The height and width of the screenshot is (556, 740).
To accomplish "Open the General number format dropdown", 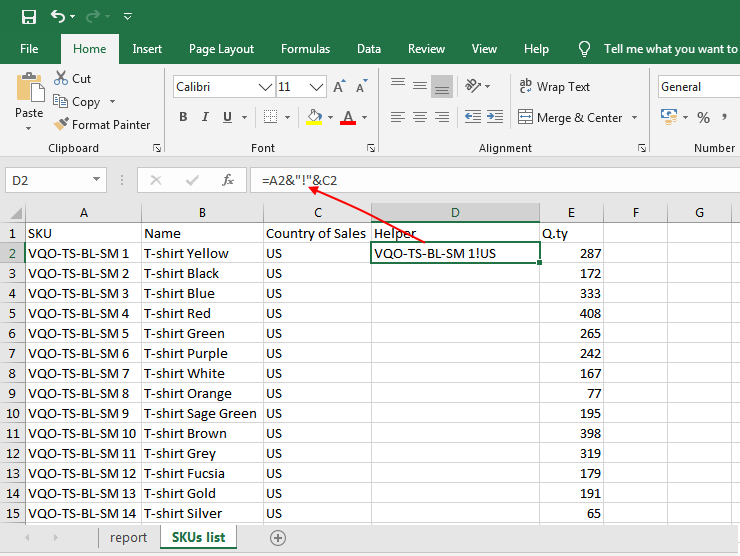I will [695, 87].
